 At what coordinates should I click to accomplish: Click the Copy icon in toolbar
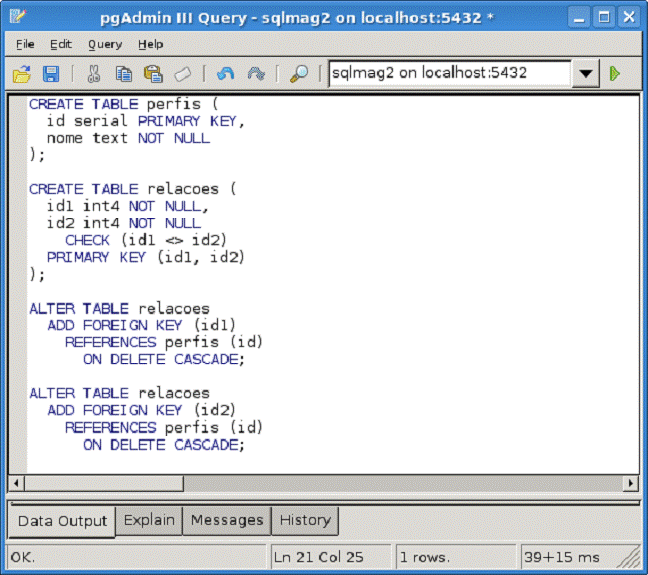pos(124,73)
